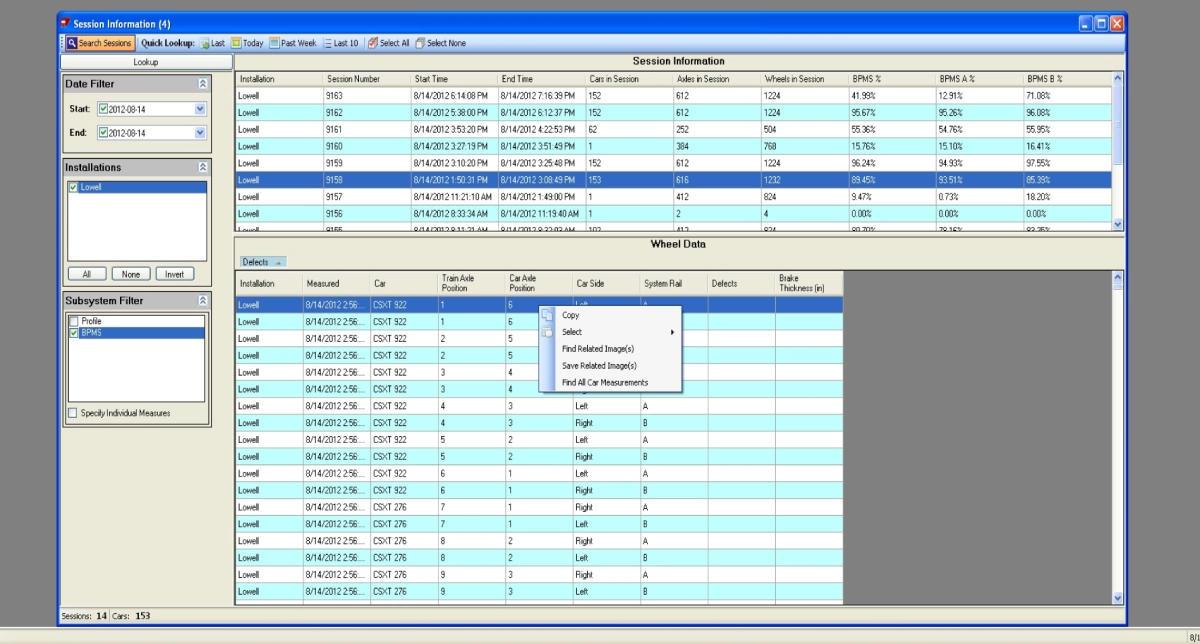Click the None installations button

(x=130, y=274)
